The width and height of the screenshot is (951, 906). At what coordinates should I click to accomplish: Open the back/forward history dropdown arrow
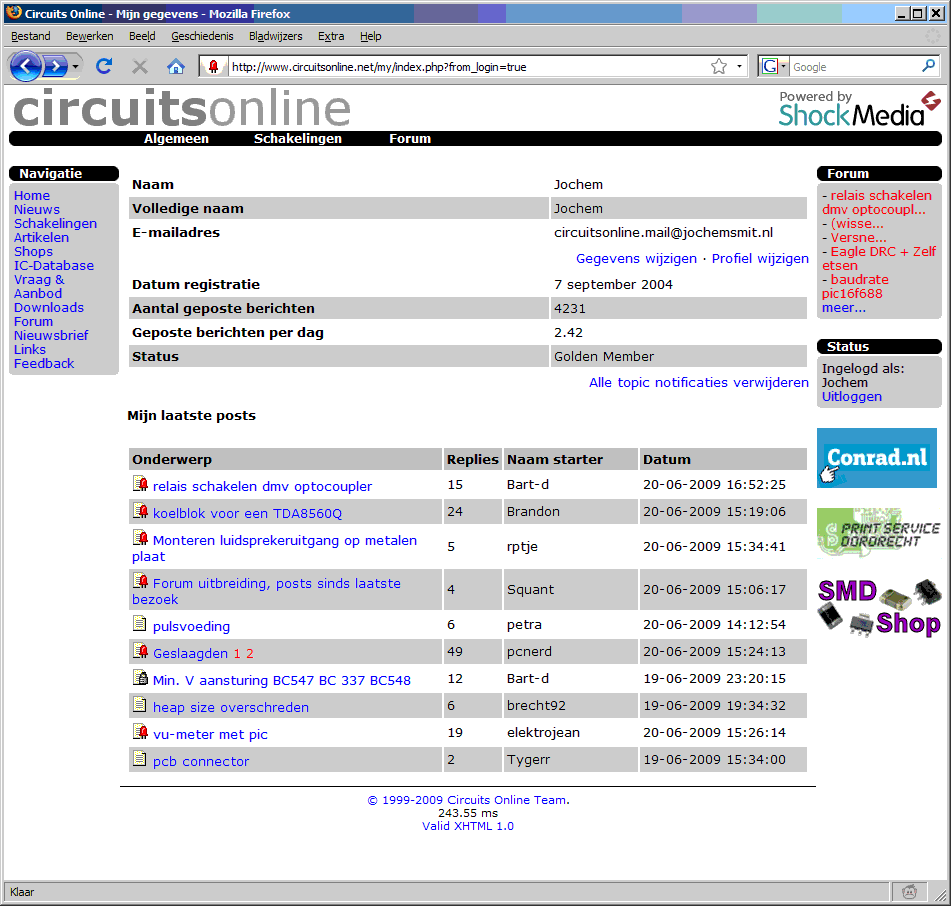[x=76, y=67]
